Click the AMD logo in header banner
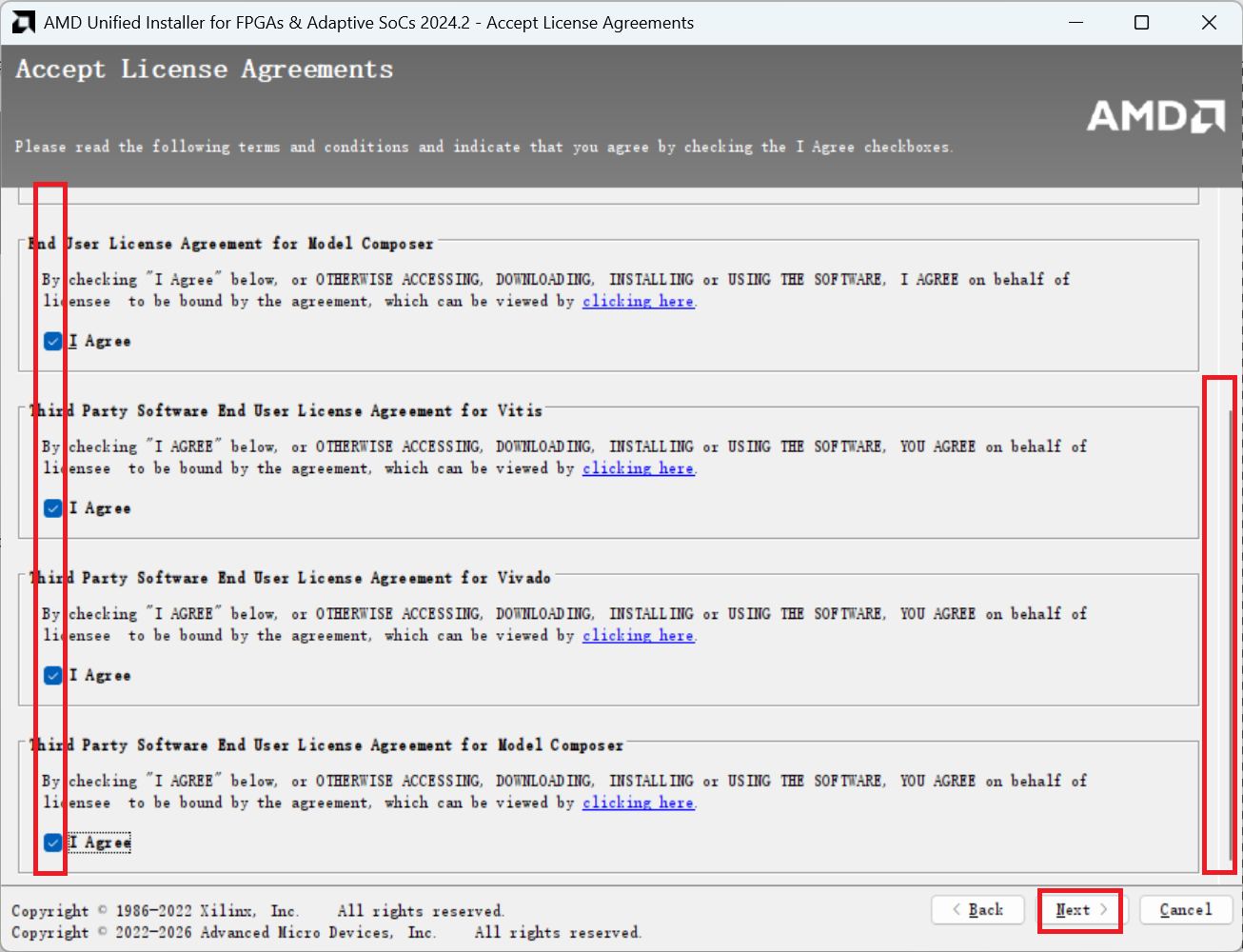This screenshot has height=952, width=1243. (1155, 116)
